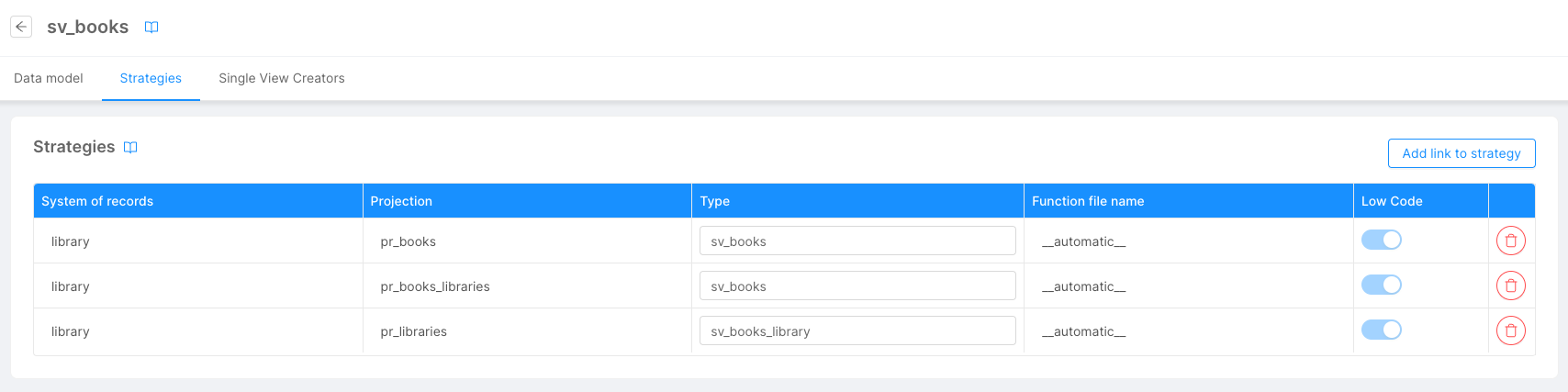
Task: Toggle Low Code for pr_books_libraries
Action: (x=1381, y=285)
